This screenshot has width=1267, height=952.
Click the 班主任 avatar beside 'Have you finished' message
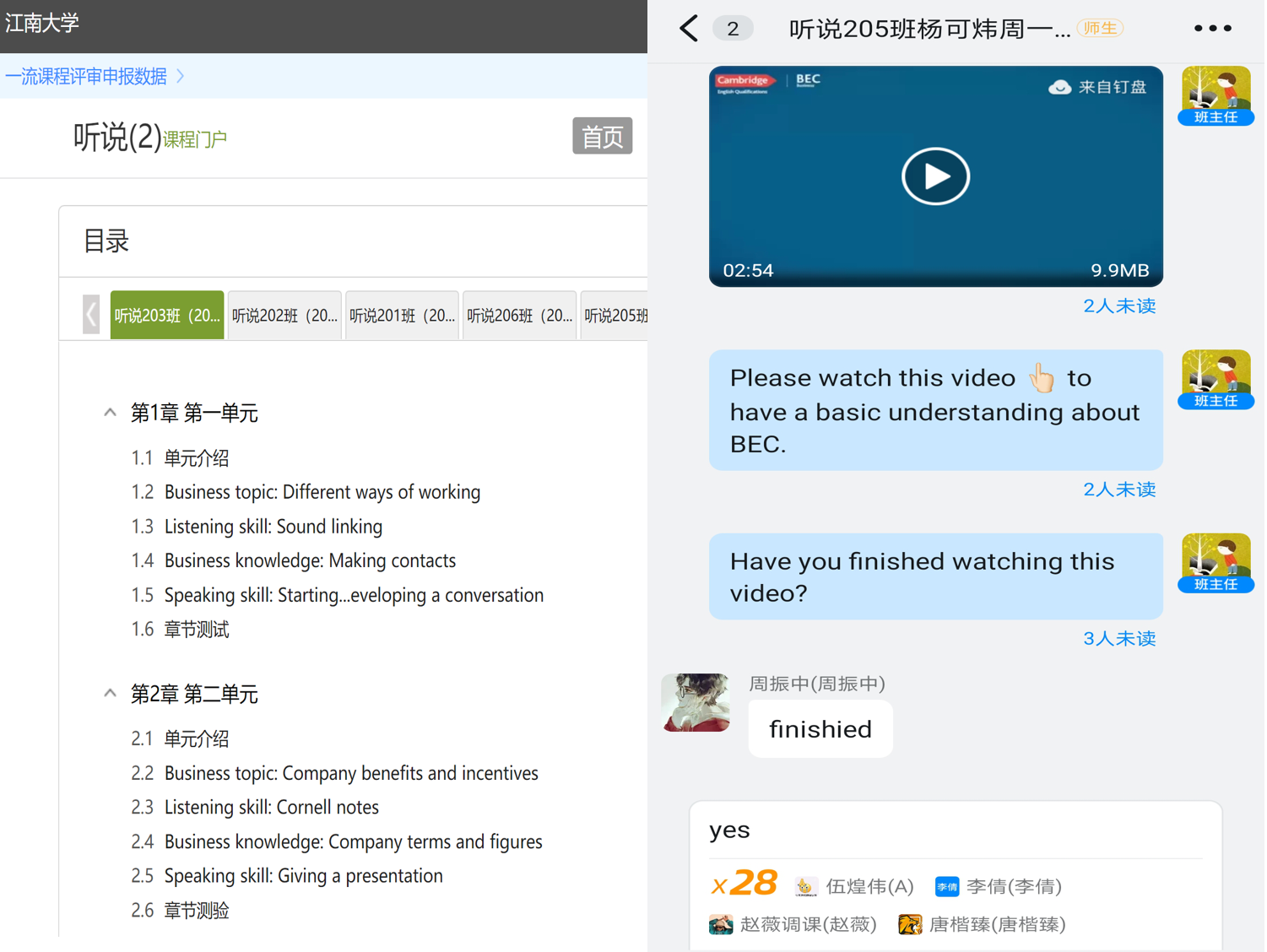(1215, 563)
